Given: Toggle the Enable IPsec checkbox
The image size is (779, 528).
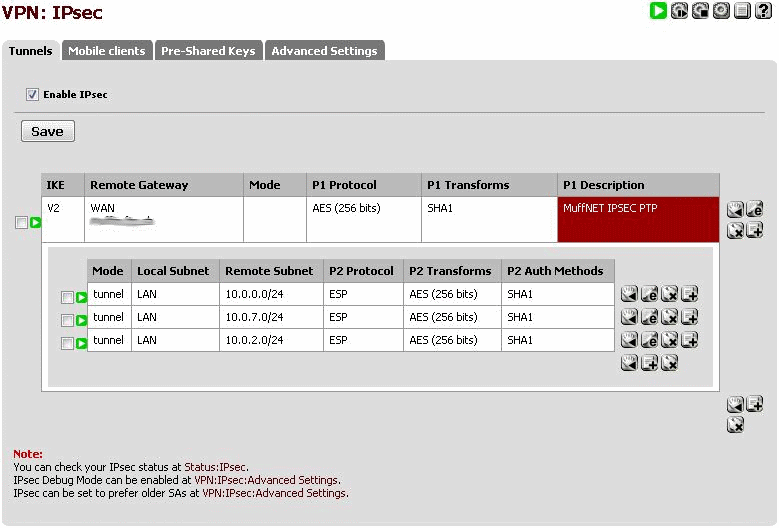Looking at the screenshot, I should [x=32, y=95].
